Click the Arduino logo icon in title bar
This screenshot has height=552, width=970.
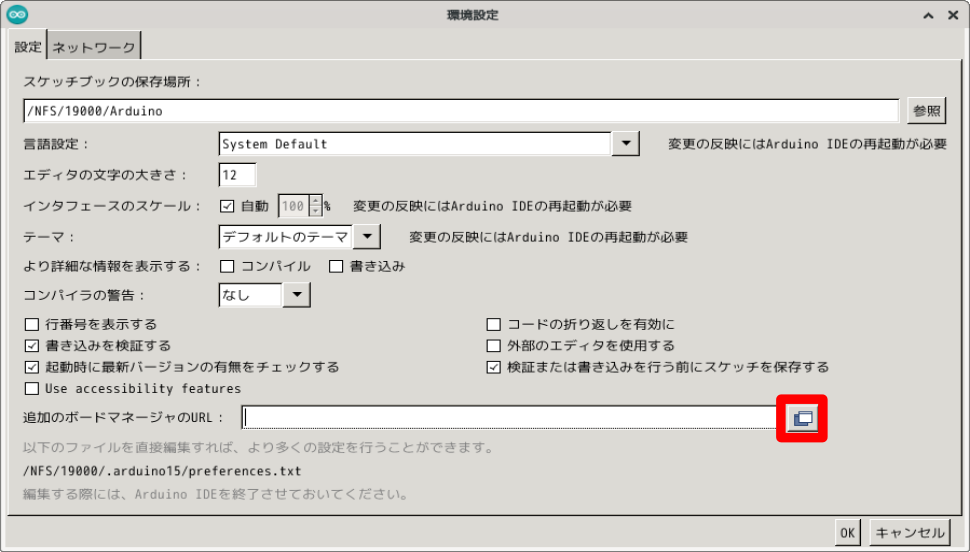pyautogui.click(x=17, y=14)
